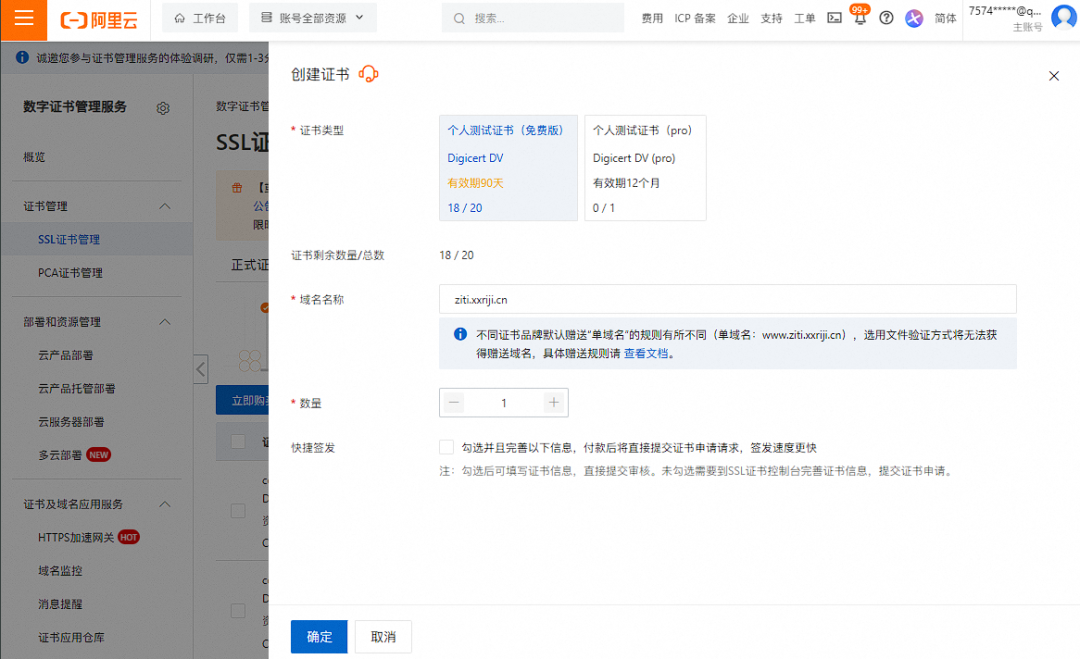Enable the 快捷签发 checkbox
The height and width of the screenshot is (659, 1080).
pos(446,447)
